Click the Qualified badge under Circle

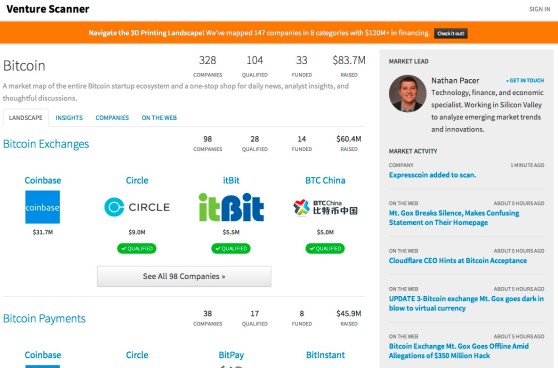coord(137,248)
